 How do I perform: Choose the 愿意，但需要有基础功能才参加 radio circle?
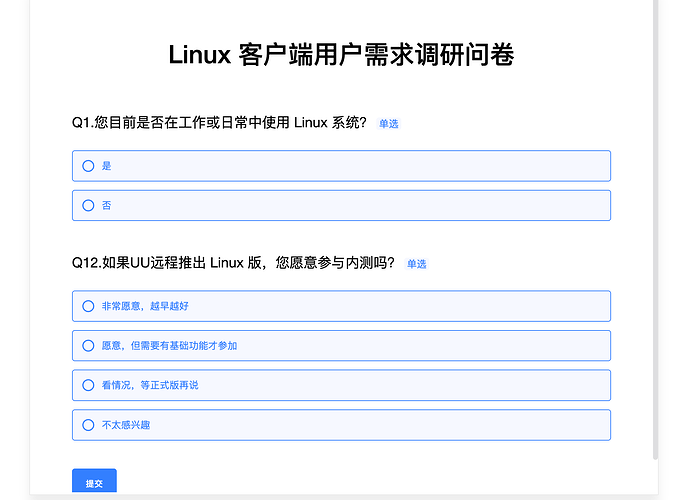coord(88,346)
